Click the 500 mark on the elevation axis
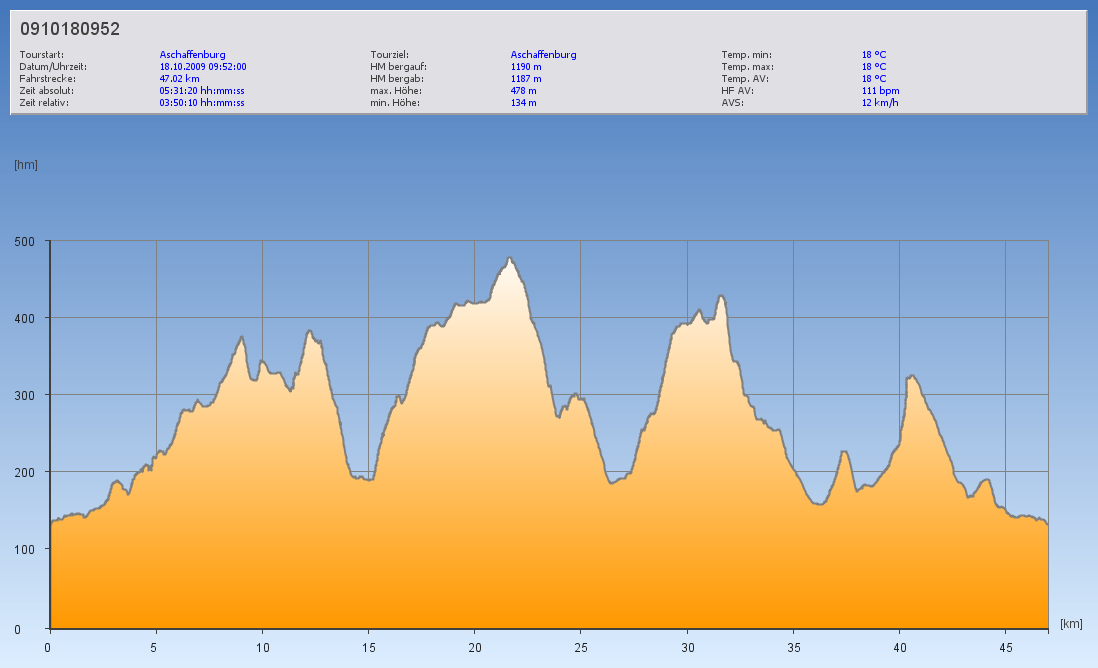 (24, 241)
